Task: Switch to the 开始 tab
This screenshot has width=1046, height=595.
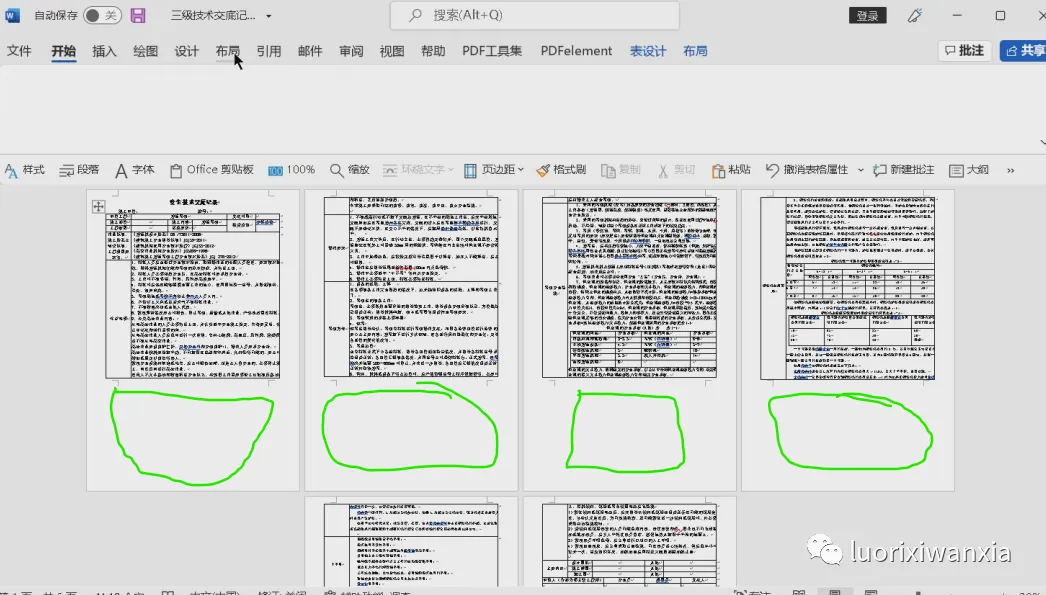Action: click(x=63, y=51)
